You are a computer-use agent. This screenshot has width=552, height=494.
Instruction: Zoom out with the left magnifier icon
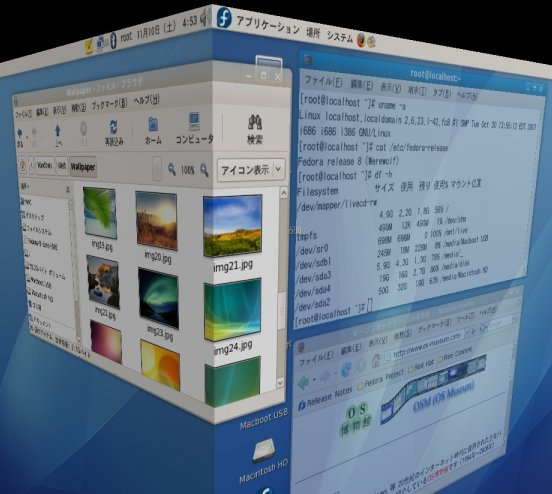172,169
